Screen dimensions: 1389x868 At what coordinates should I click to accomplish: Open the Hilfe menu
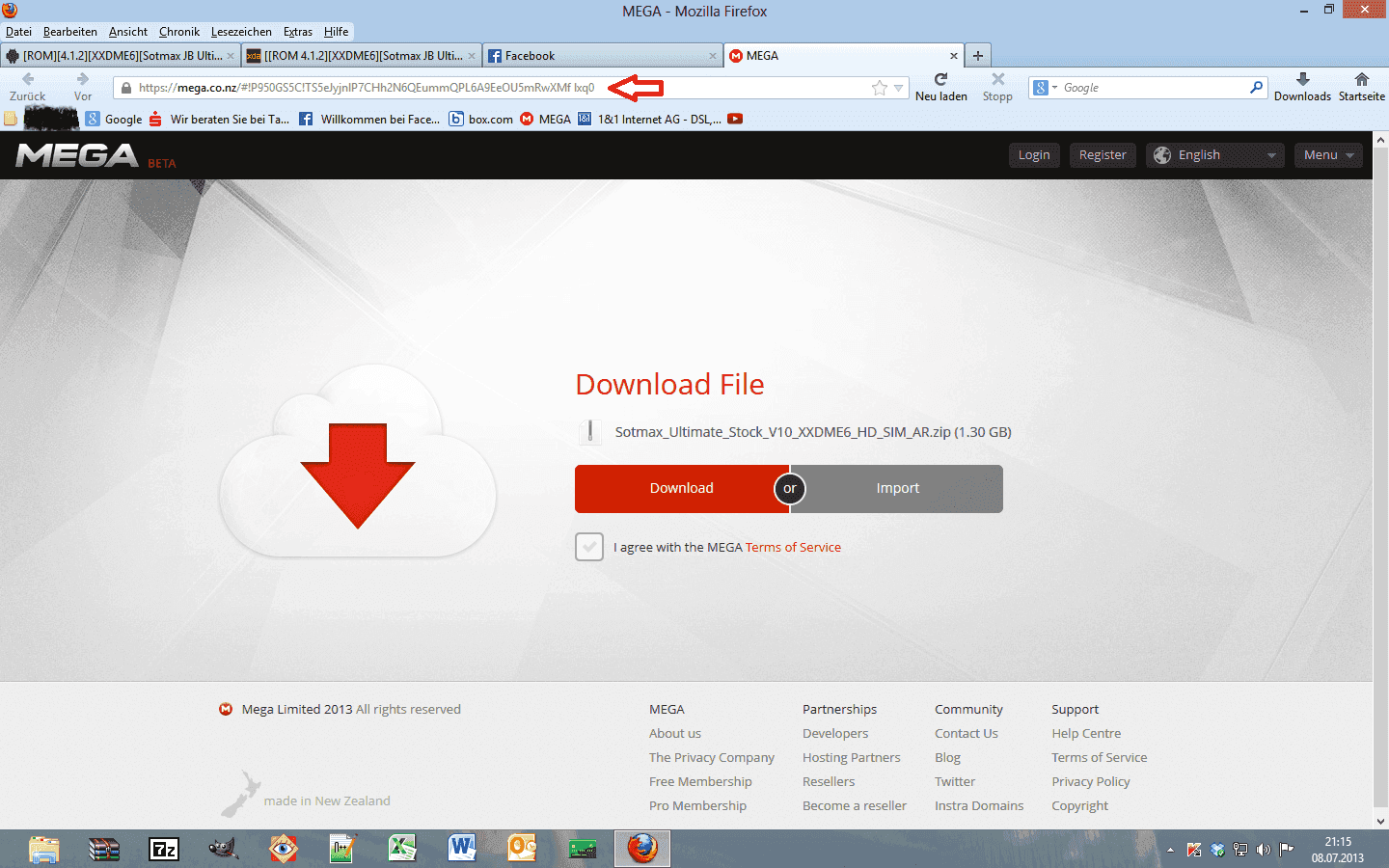click(337, 32)
